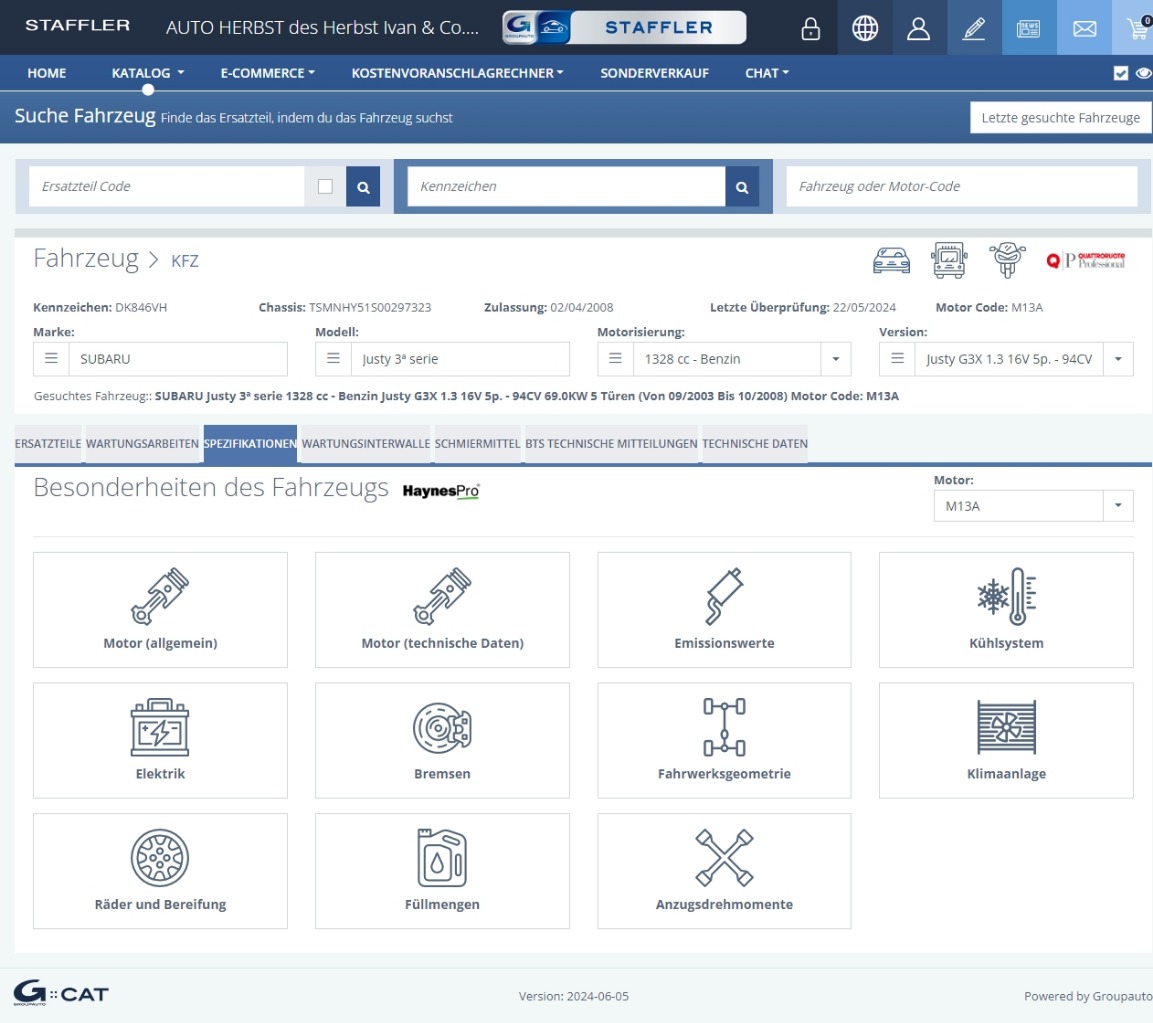Open Quattroruote Professional logo link

[x=1086, y=260]
